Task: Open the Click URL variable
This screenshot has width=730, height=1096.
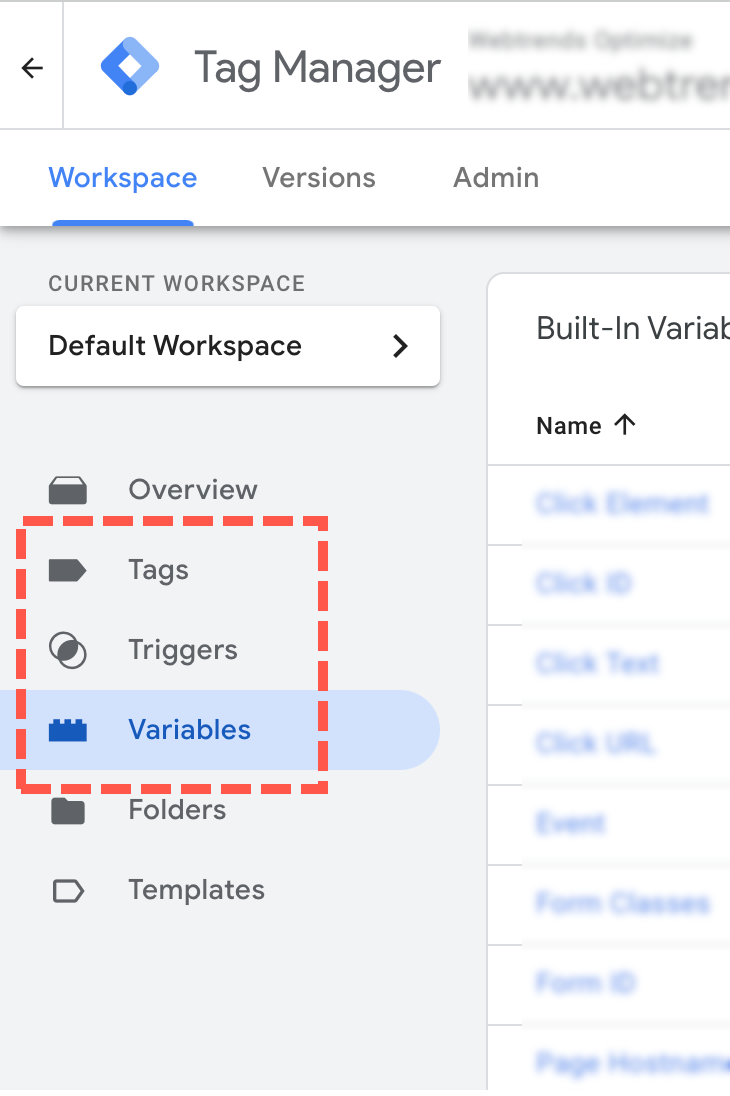Action: (595, 743)
